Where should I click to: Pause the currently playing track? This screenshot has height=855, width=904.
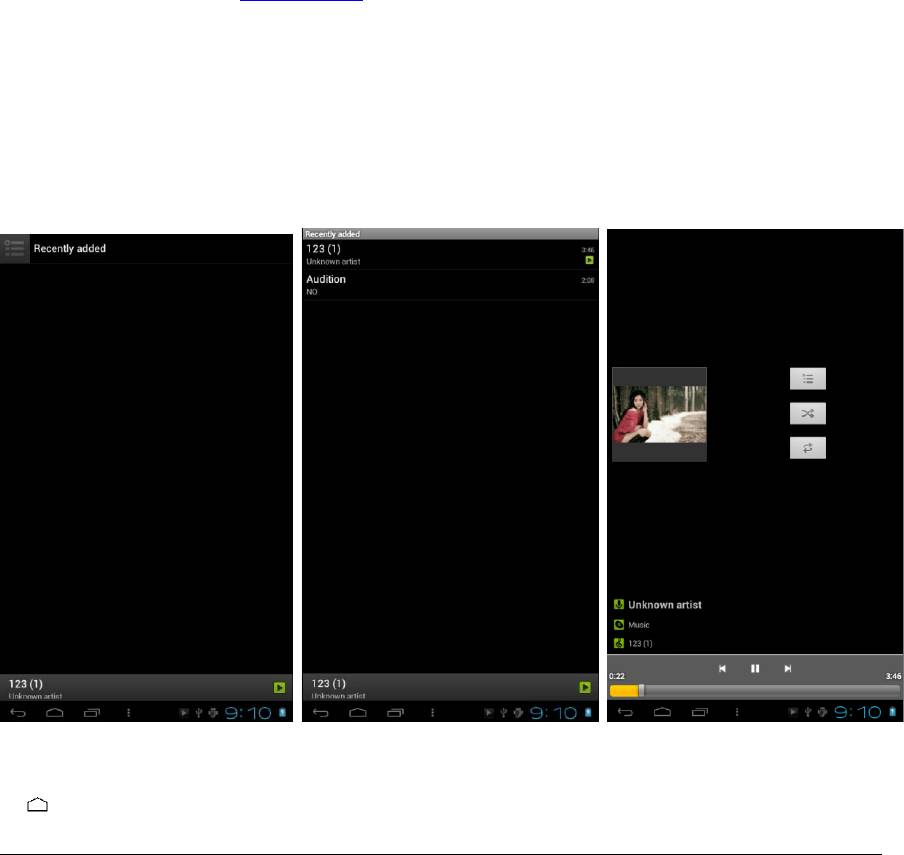tap(755, 668)
